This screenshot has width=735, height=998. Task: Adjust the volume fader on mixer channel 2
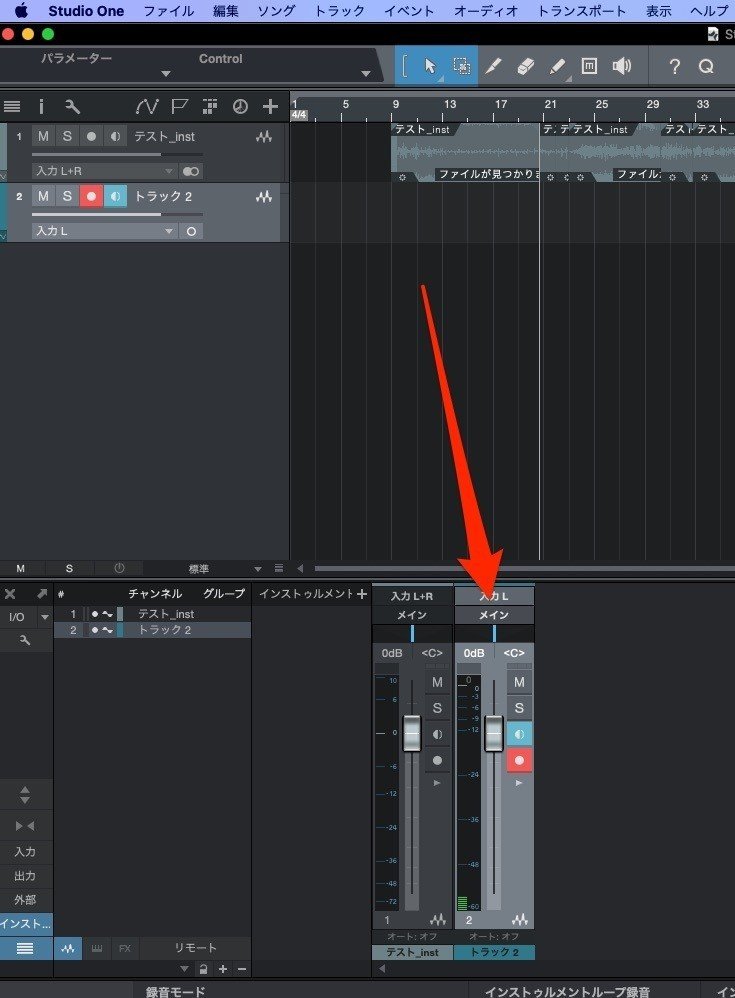click(494, 733)
